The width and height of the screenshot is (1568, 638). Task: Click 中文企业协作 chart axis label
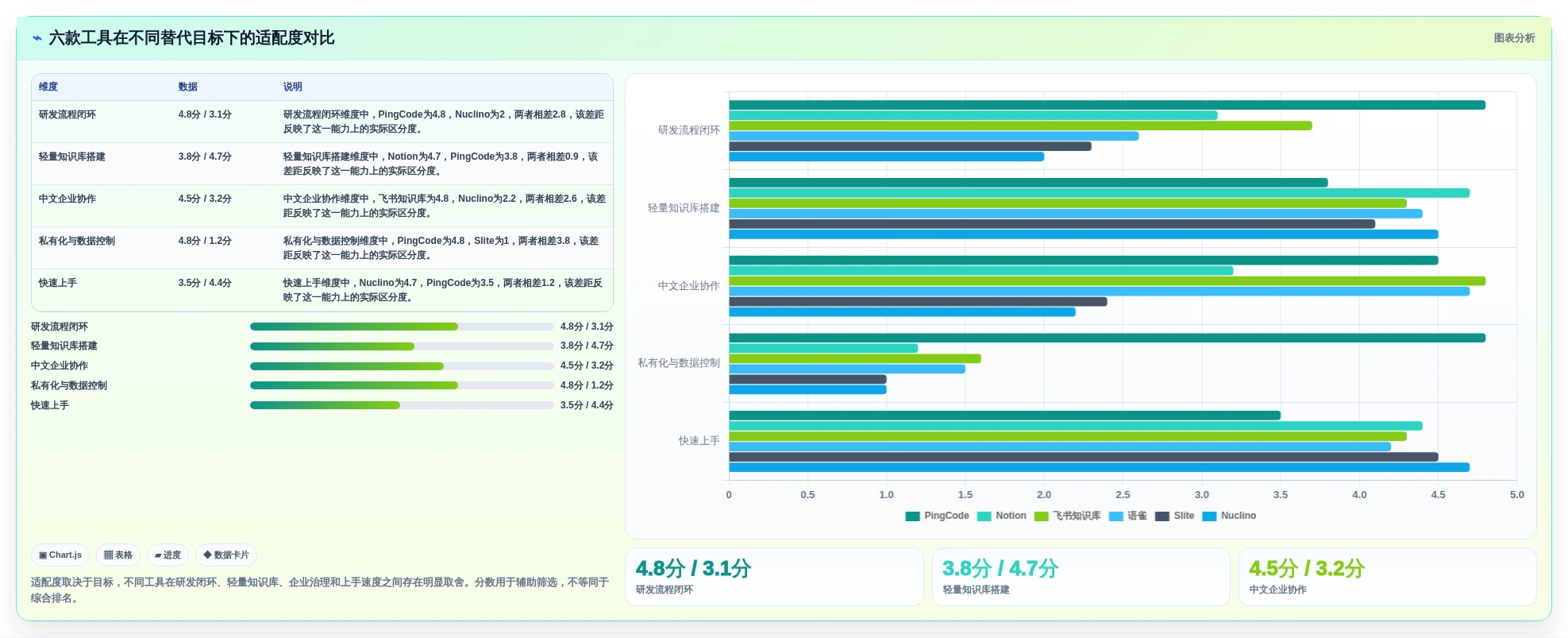pyautogui.click(x=688, y=286)
